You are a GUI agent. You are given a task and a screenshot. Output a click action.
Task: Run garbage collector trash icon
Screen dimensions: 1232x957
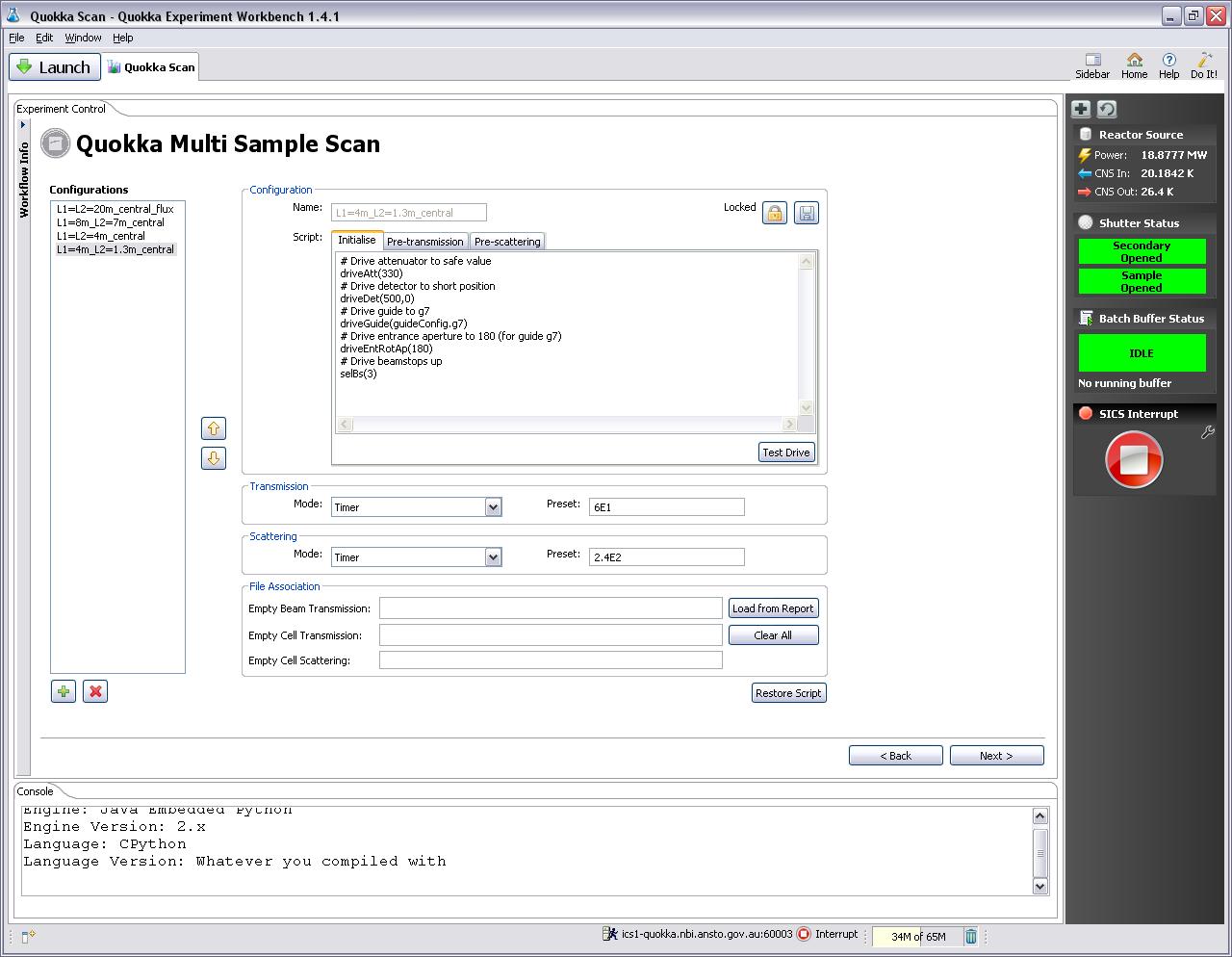point(971,936)
